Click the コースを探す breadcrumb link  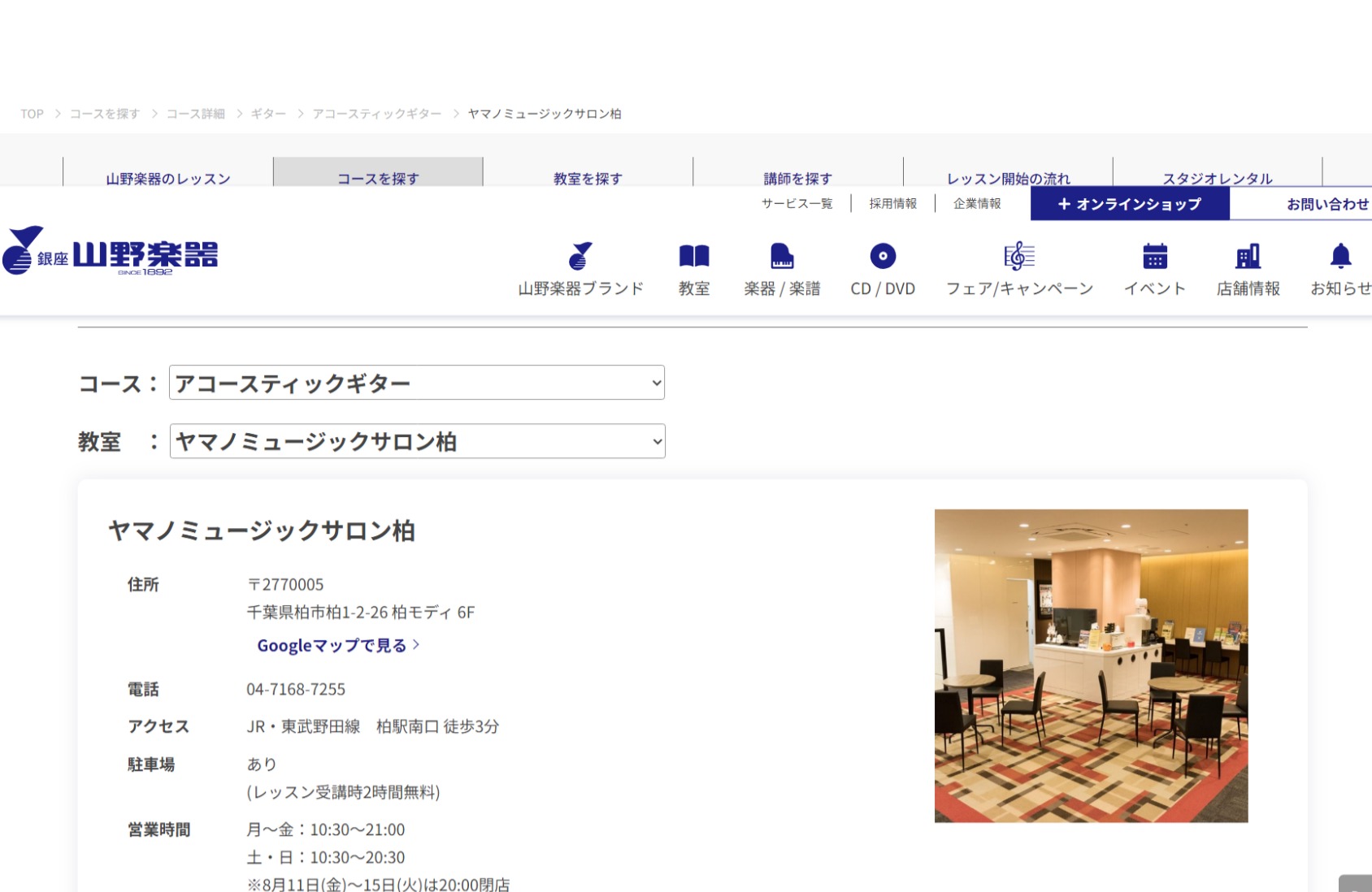click(104, 114)
